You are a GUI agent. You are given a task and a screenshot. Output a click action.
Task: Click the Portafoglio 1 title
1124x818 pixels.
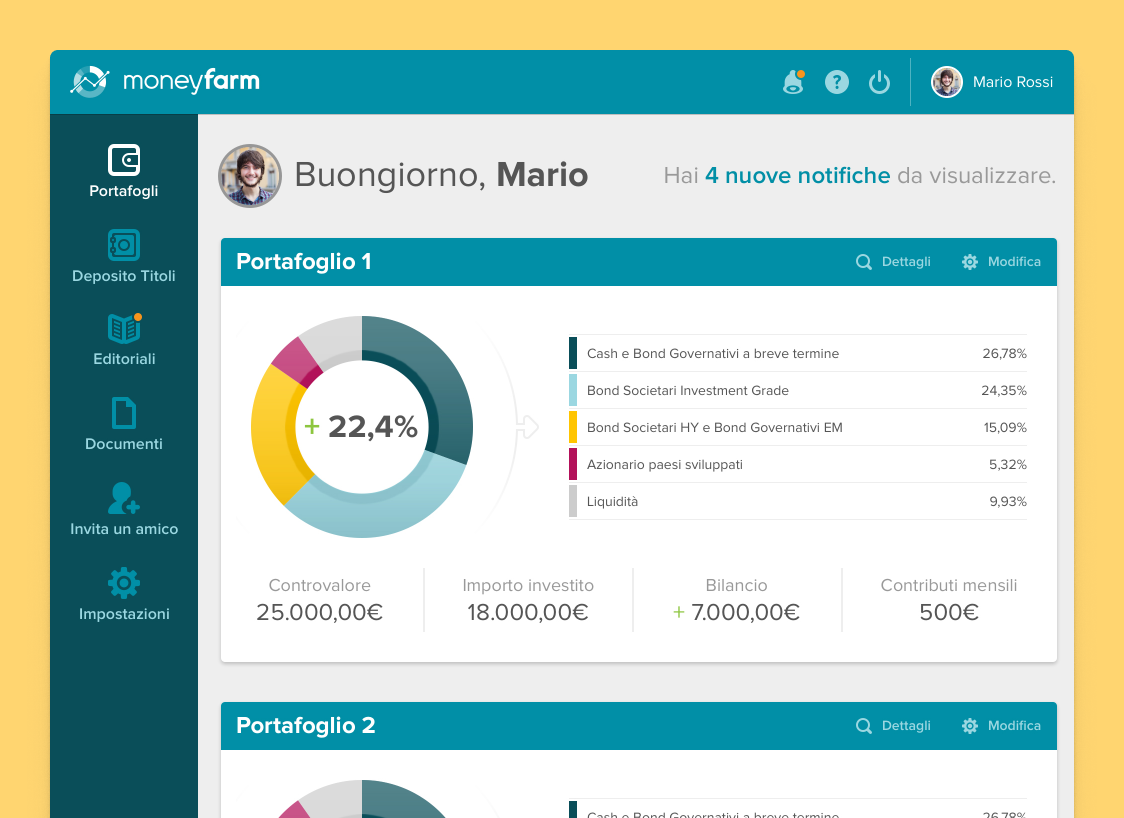pyautogui.click(x=304, y=262)
